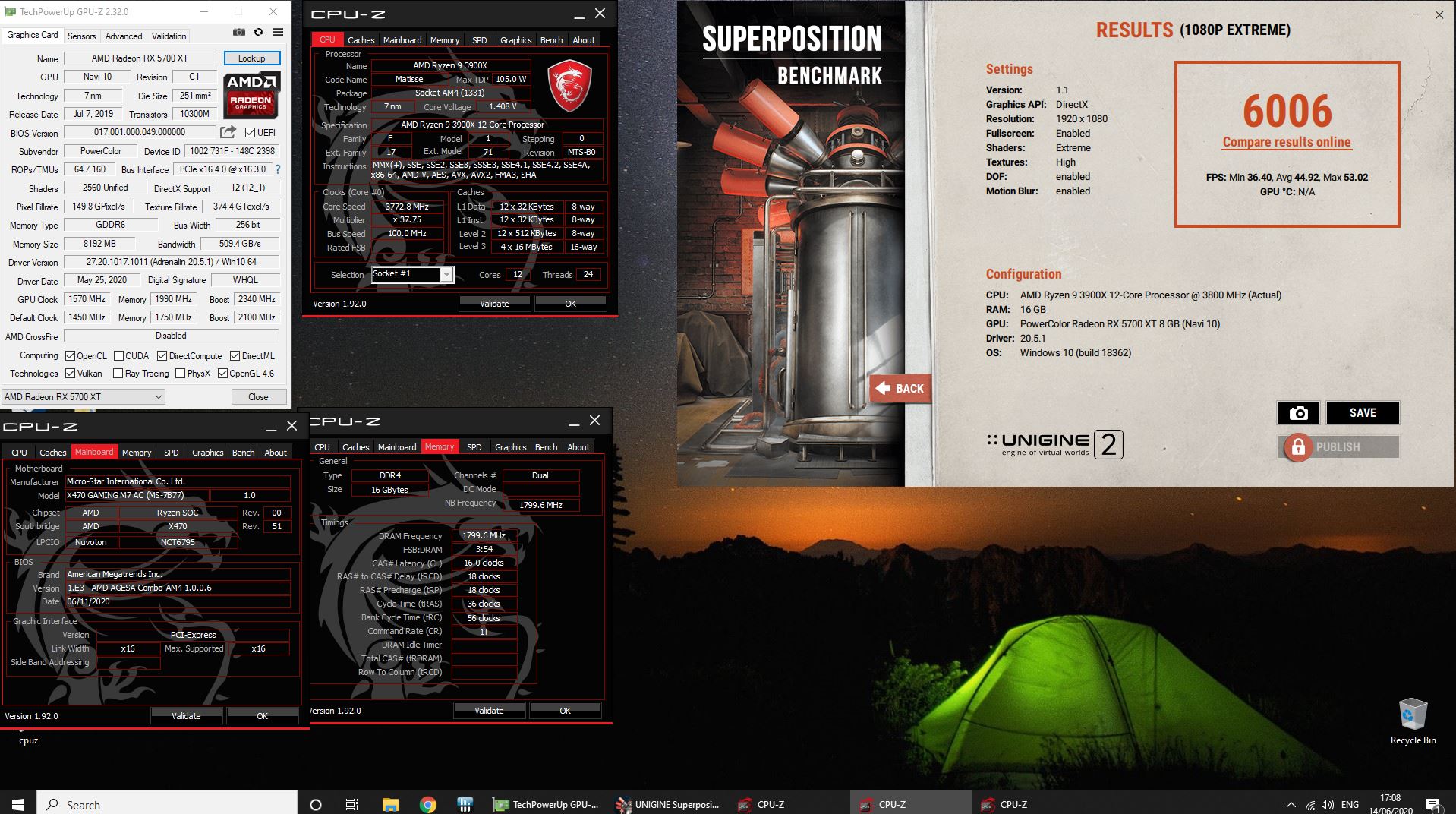
Task: Open Caches tab in top CPU-Z window
Action: [361, 39]
